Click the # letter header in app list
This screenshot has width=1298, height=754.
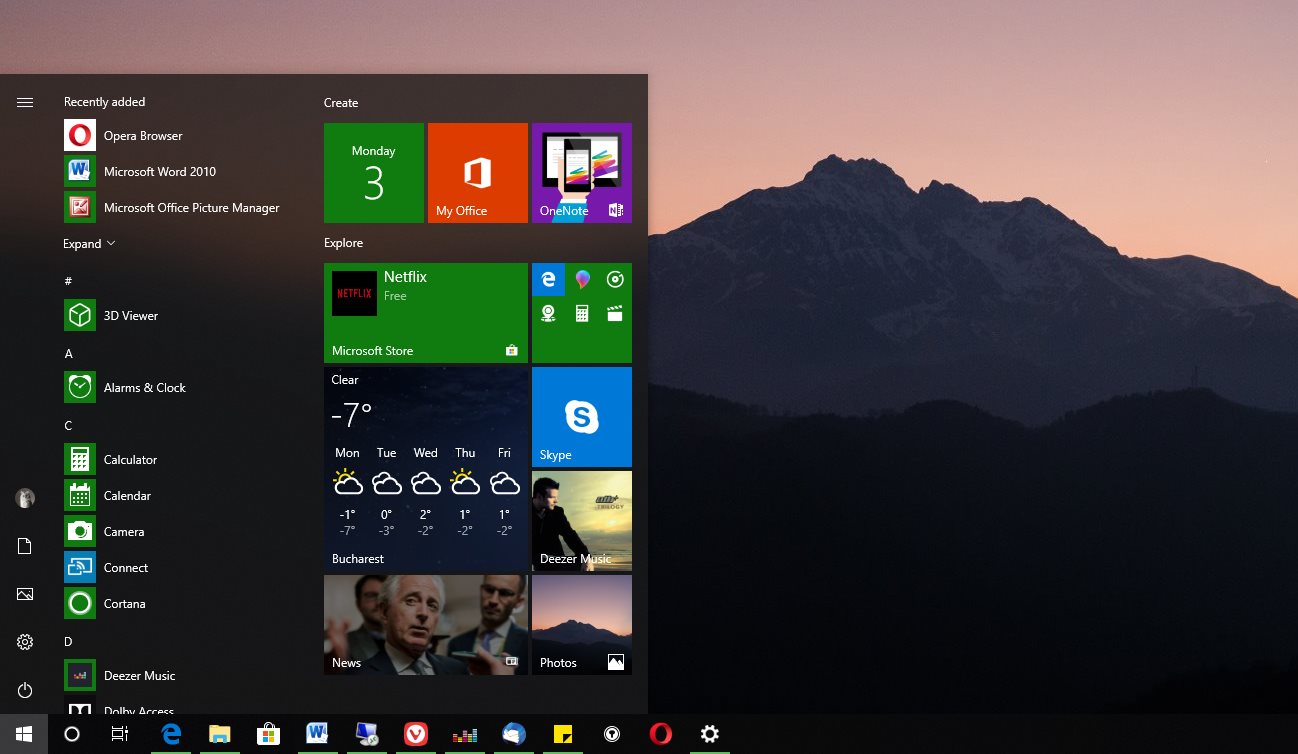coord(68,281)
